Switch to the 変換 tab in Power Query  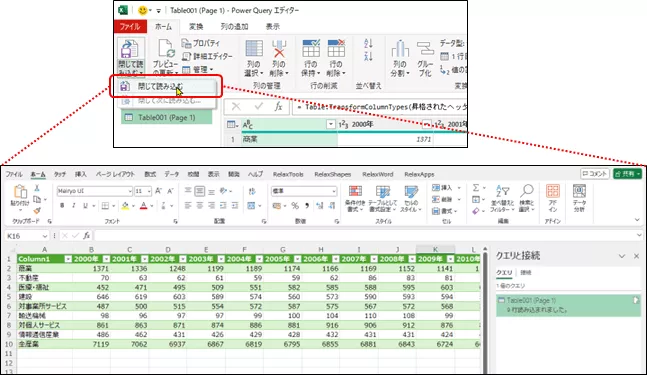coord(196,26)
